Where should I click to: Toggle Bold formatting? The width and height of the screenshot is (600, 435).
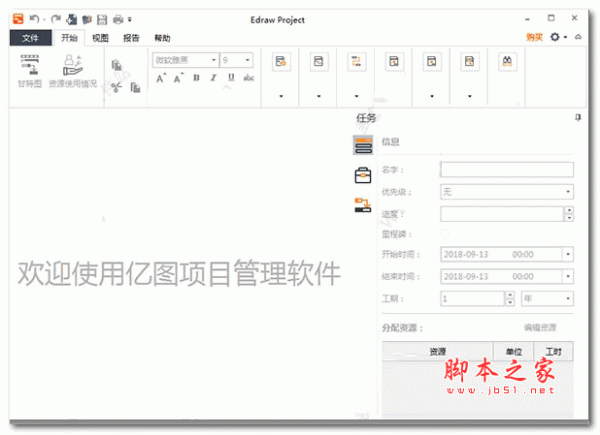pyautogui.click(x=196, y=78)
